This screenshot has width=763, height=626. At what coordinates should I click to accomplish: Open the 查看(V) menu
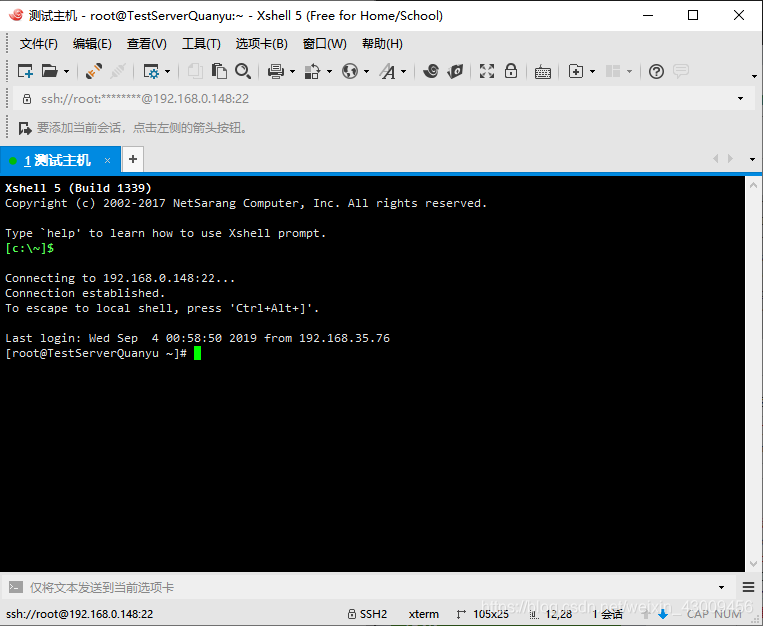click(146, 44)
